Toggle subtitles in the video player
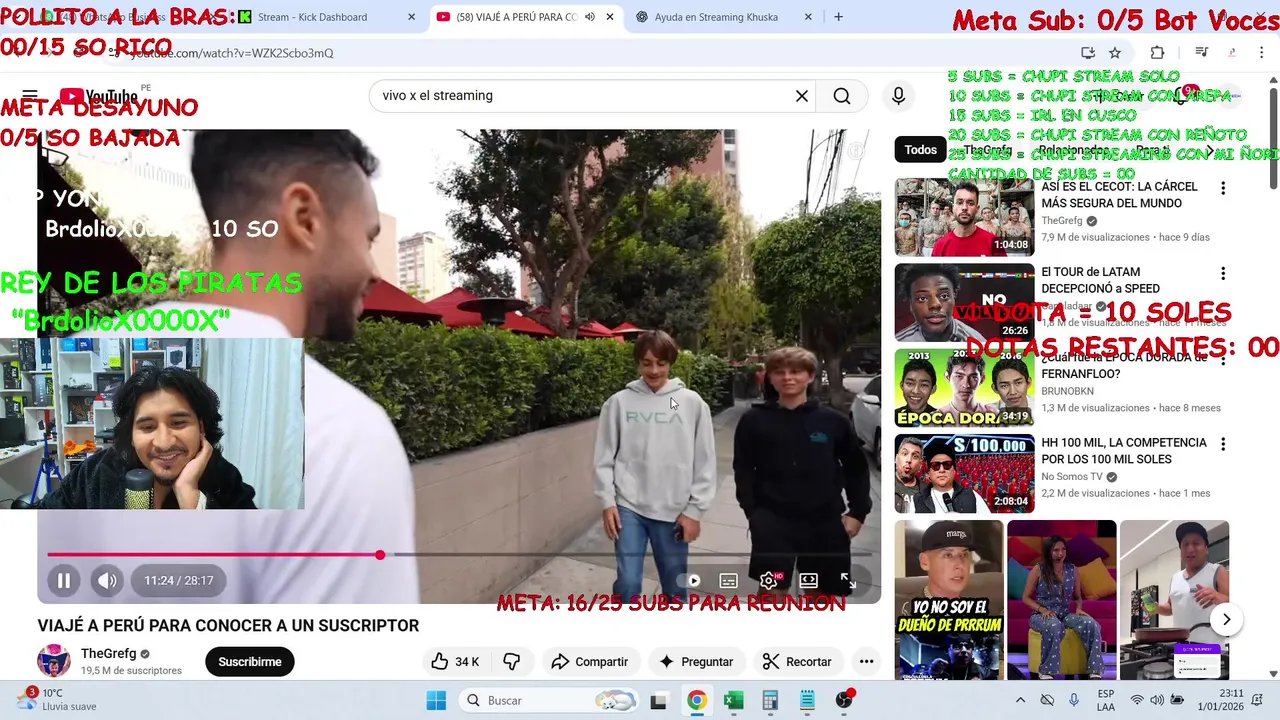Screen dimensions: 1280x720 pyautogui.click(x=729, y=580)
